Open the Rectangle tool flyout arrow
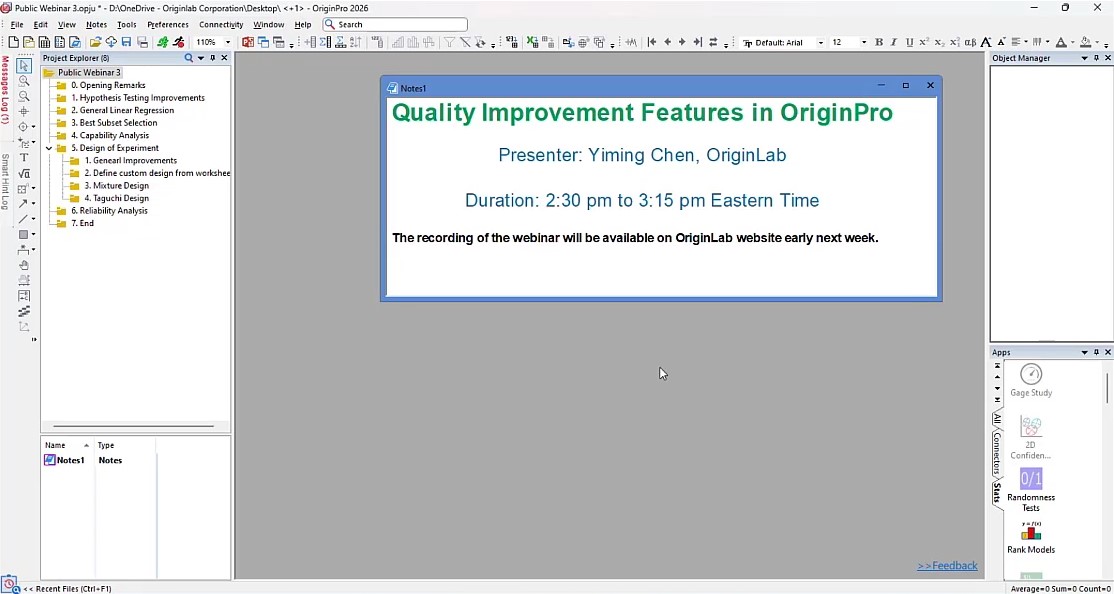The image size is (1114, 594). 33,234
